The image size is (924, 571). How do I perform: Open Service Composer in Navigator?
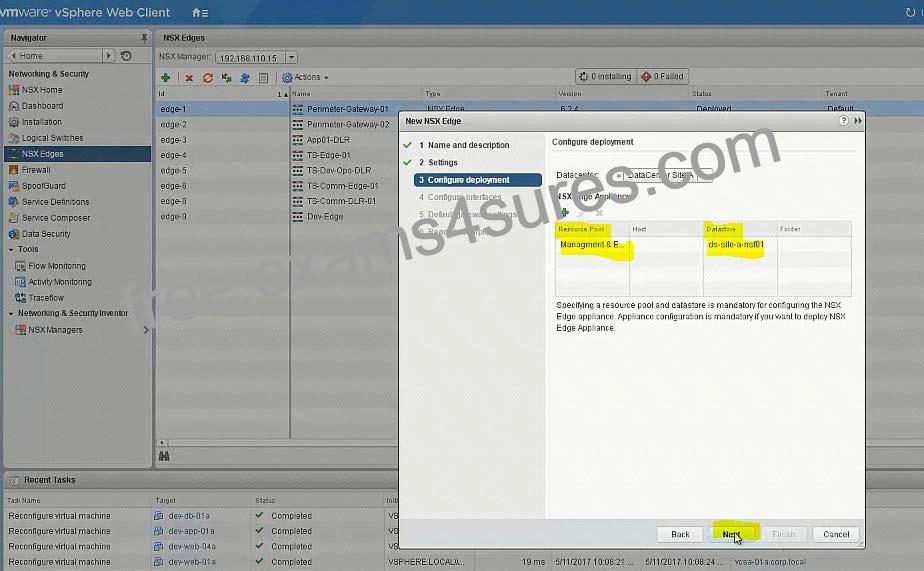56,217
